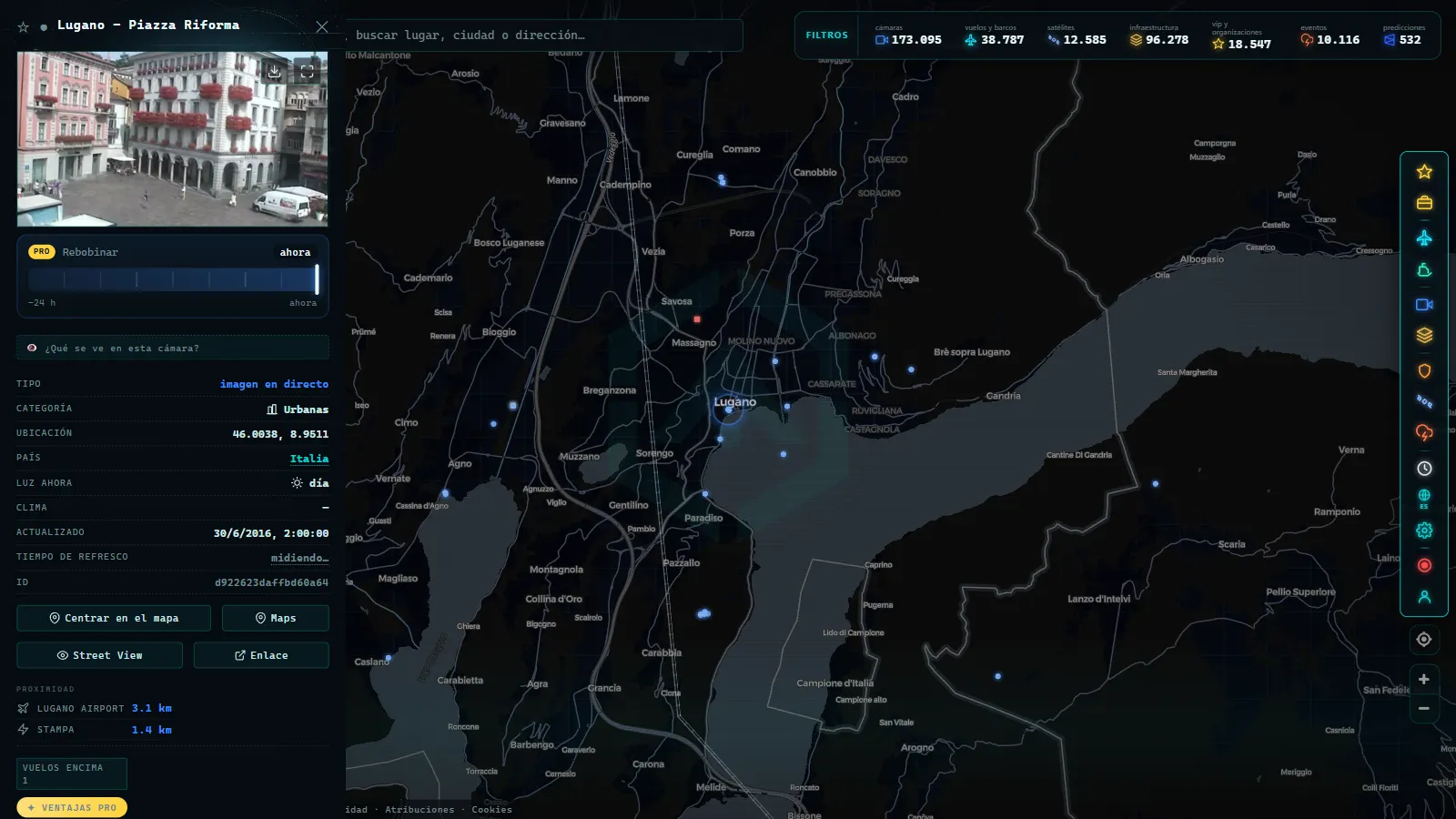Image resolution: width=1456 pixels, height=819 pixels.
Task: Close the Lugano camera detail panel
Action: click(321, 26)
